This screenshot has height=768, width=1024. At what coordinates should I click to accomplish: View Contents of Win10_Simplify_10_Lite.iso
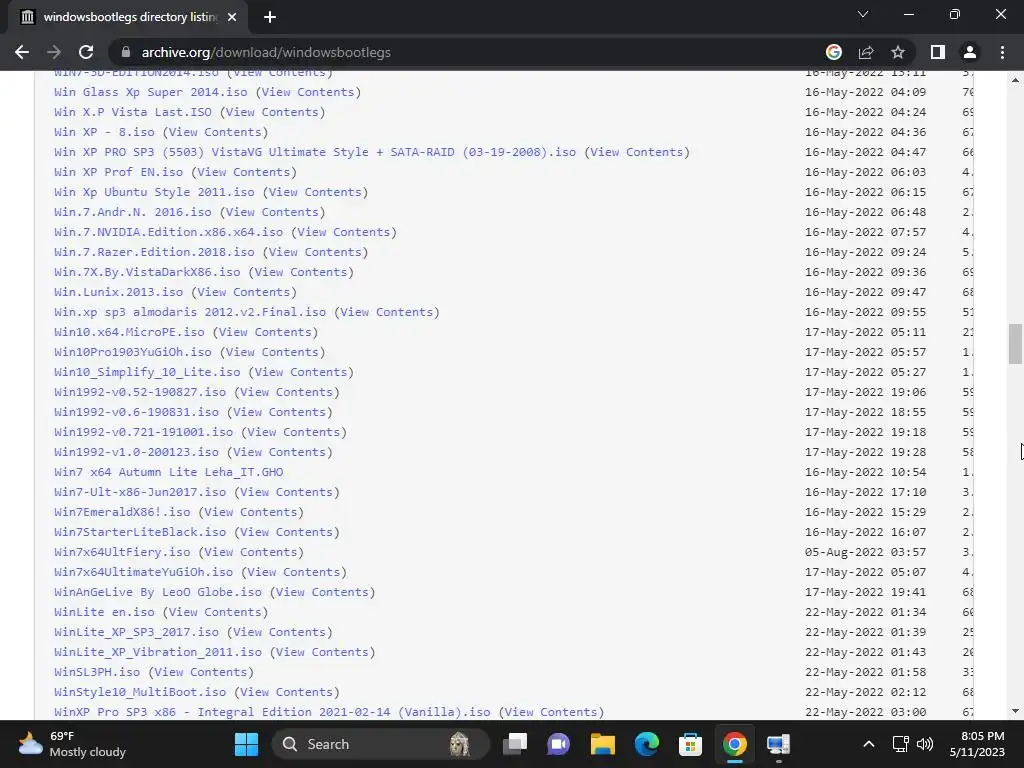(301, 372)
